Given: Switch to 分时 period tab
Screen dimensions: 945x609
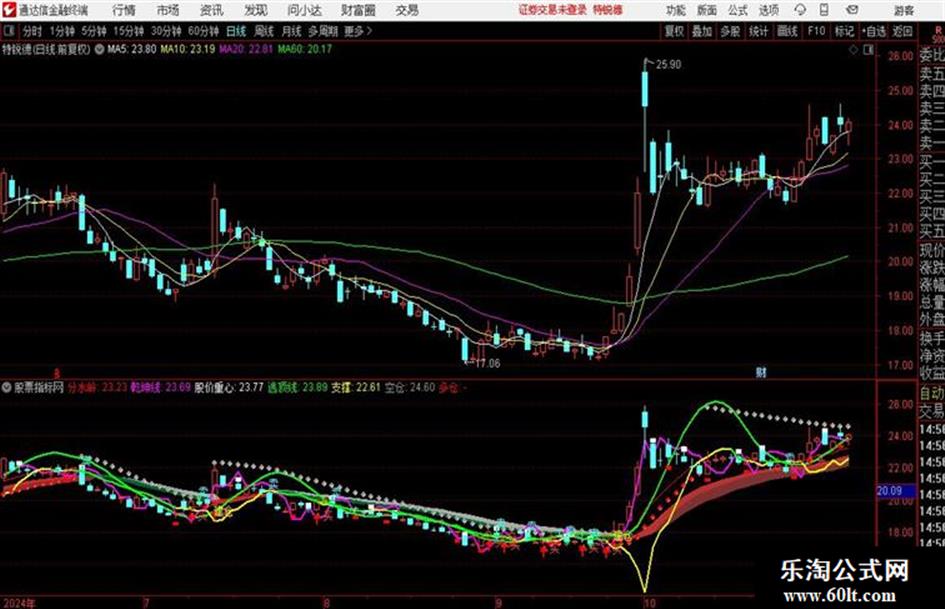Looking at the screenshot, I should [x=32, y=31].
